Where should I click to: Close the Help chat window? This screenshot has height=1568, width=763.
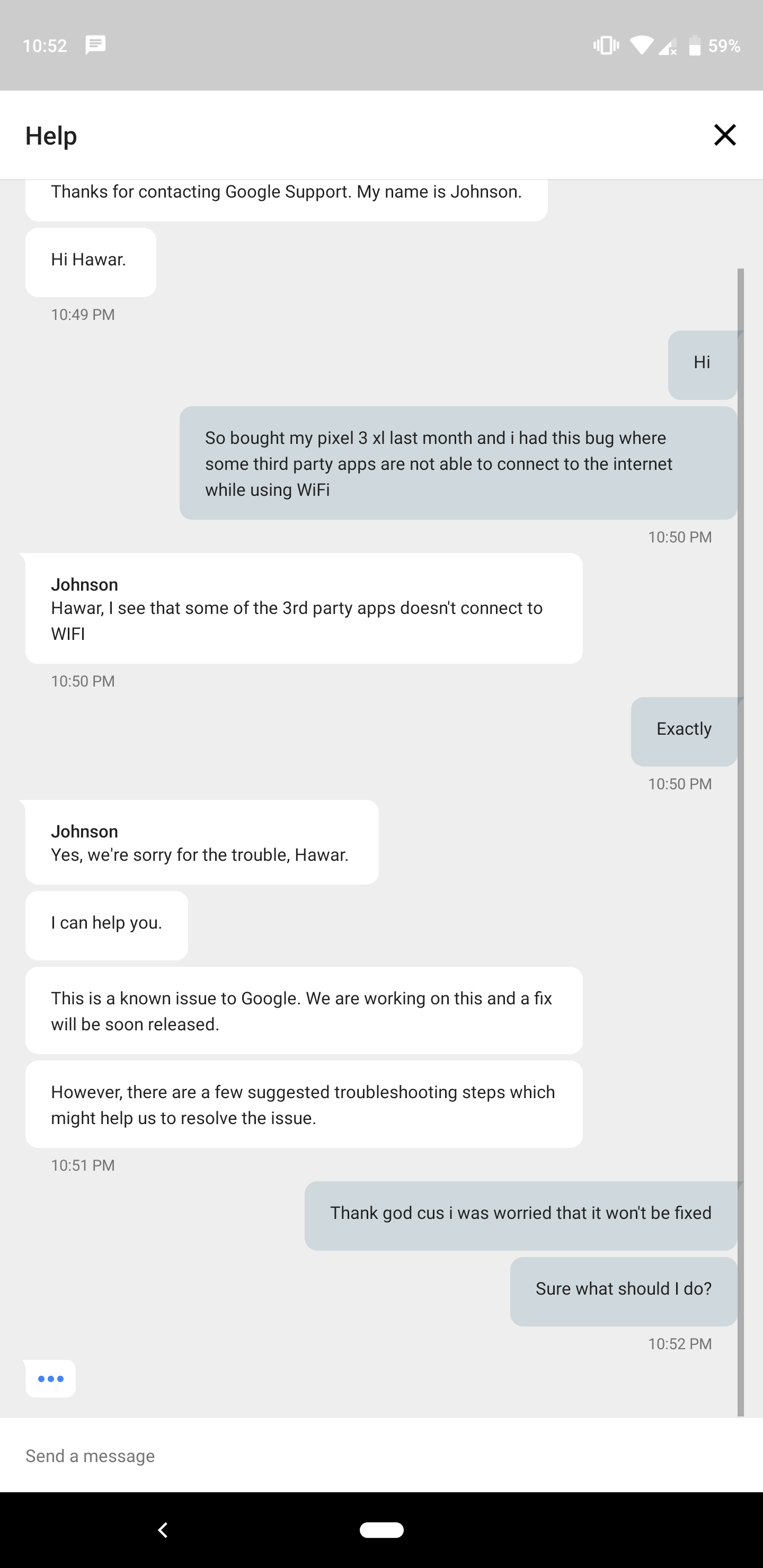point(725,135)
